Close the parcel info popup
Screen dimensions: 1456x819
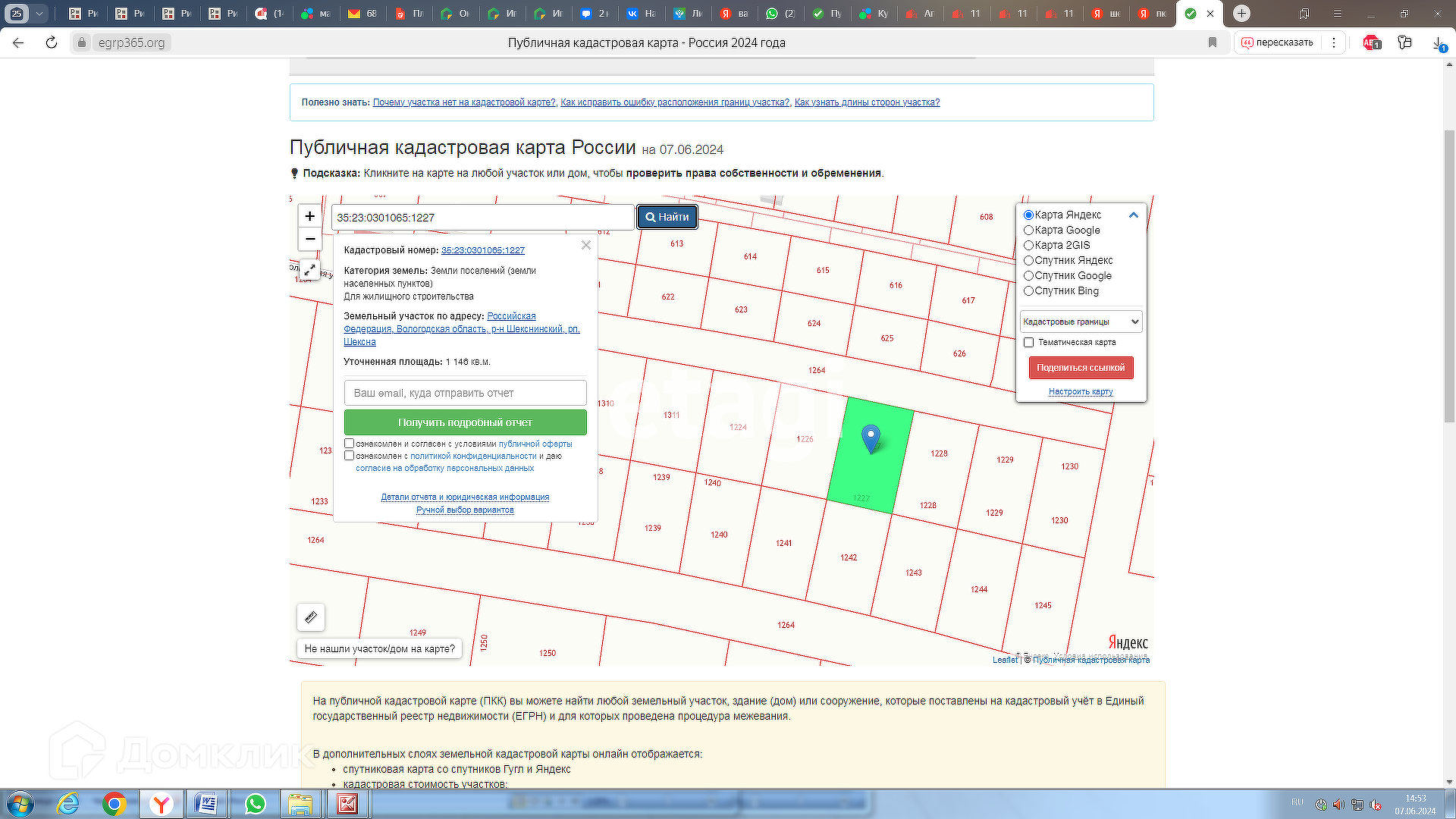[585, 245]
